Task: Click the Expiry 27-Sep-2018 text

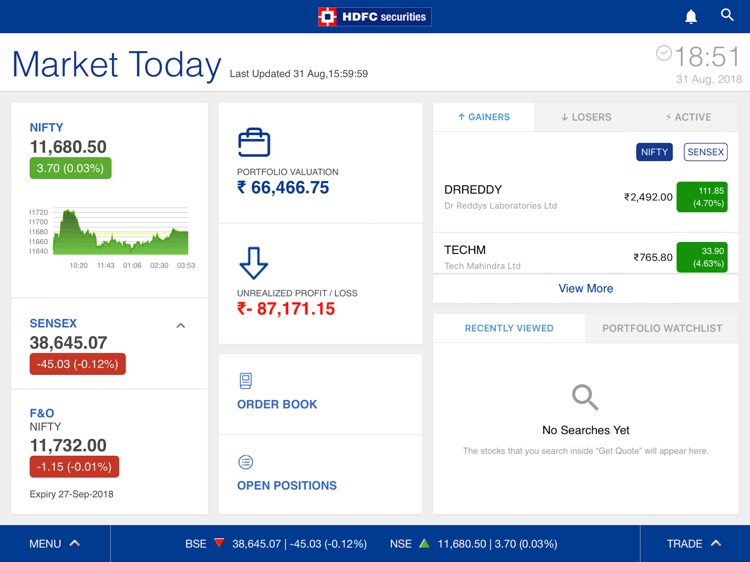Action: point(71,494)
